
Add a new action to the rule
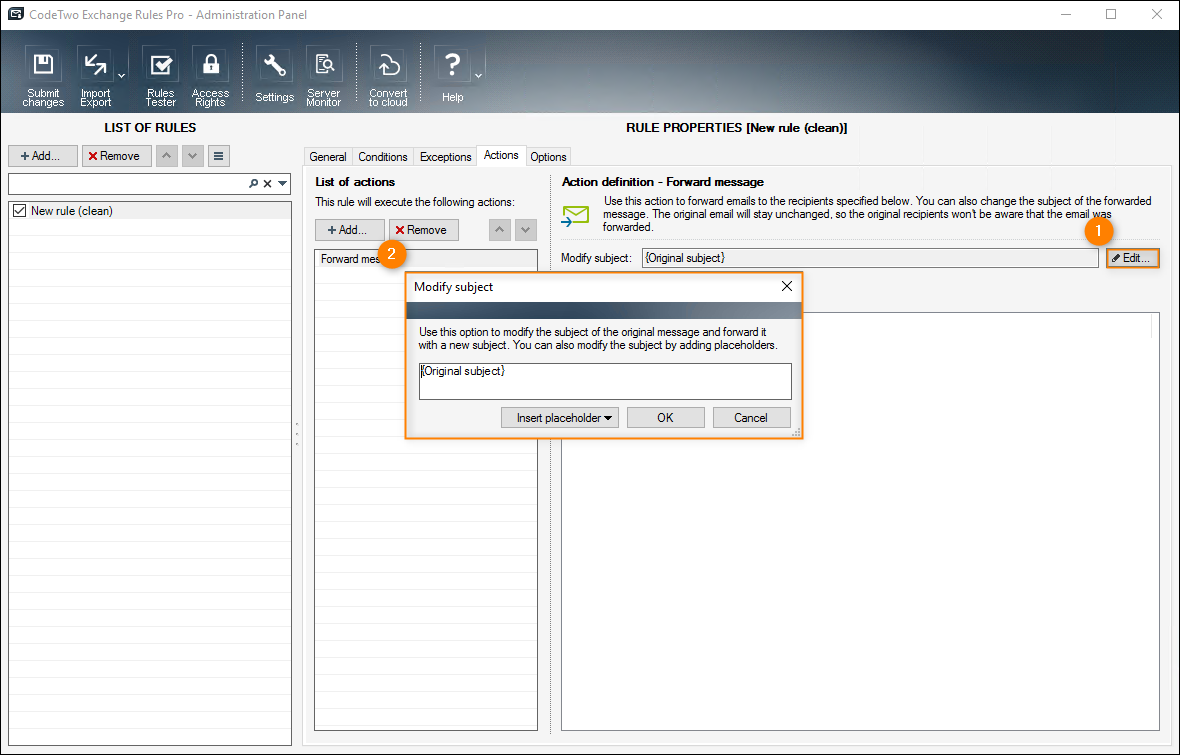(x=350, y=230)
